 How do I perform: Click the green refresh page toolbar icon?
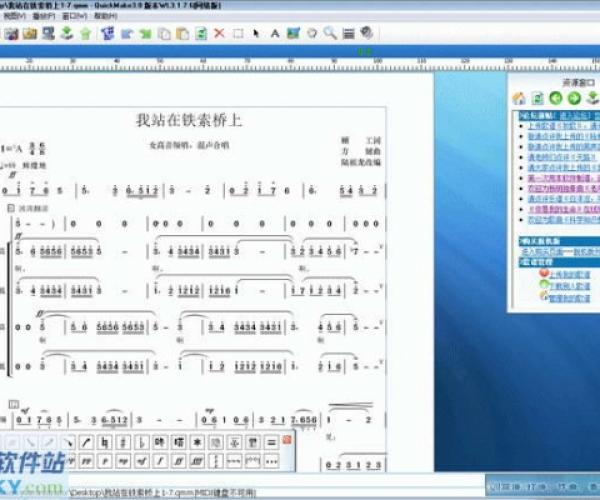(x=201, y=34)
